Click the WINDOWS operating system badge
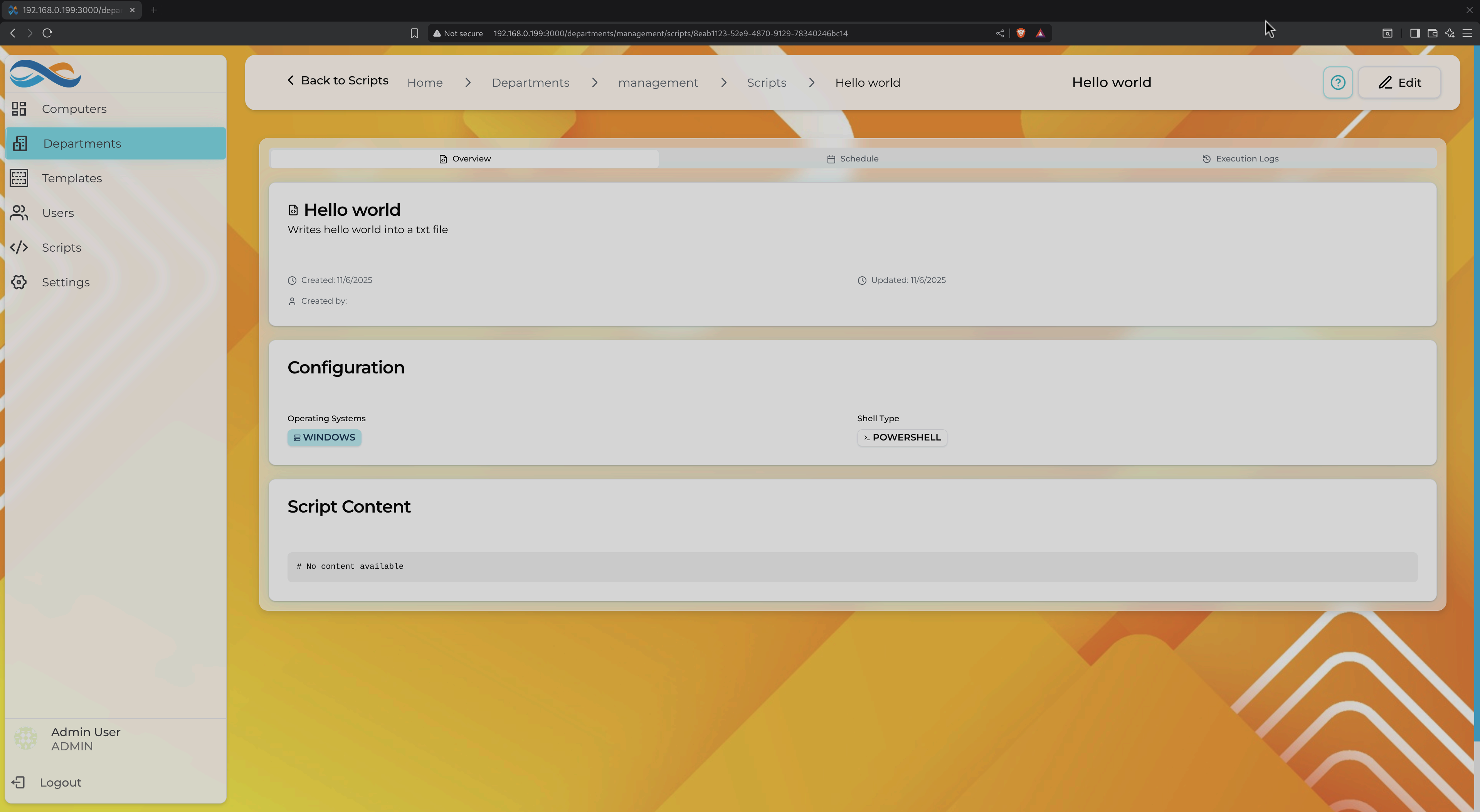The height and width of the screenshot is (812, 1480). 324,437
